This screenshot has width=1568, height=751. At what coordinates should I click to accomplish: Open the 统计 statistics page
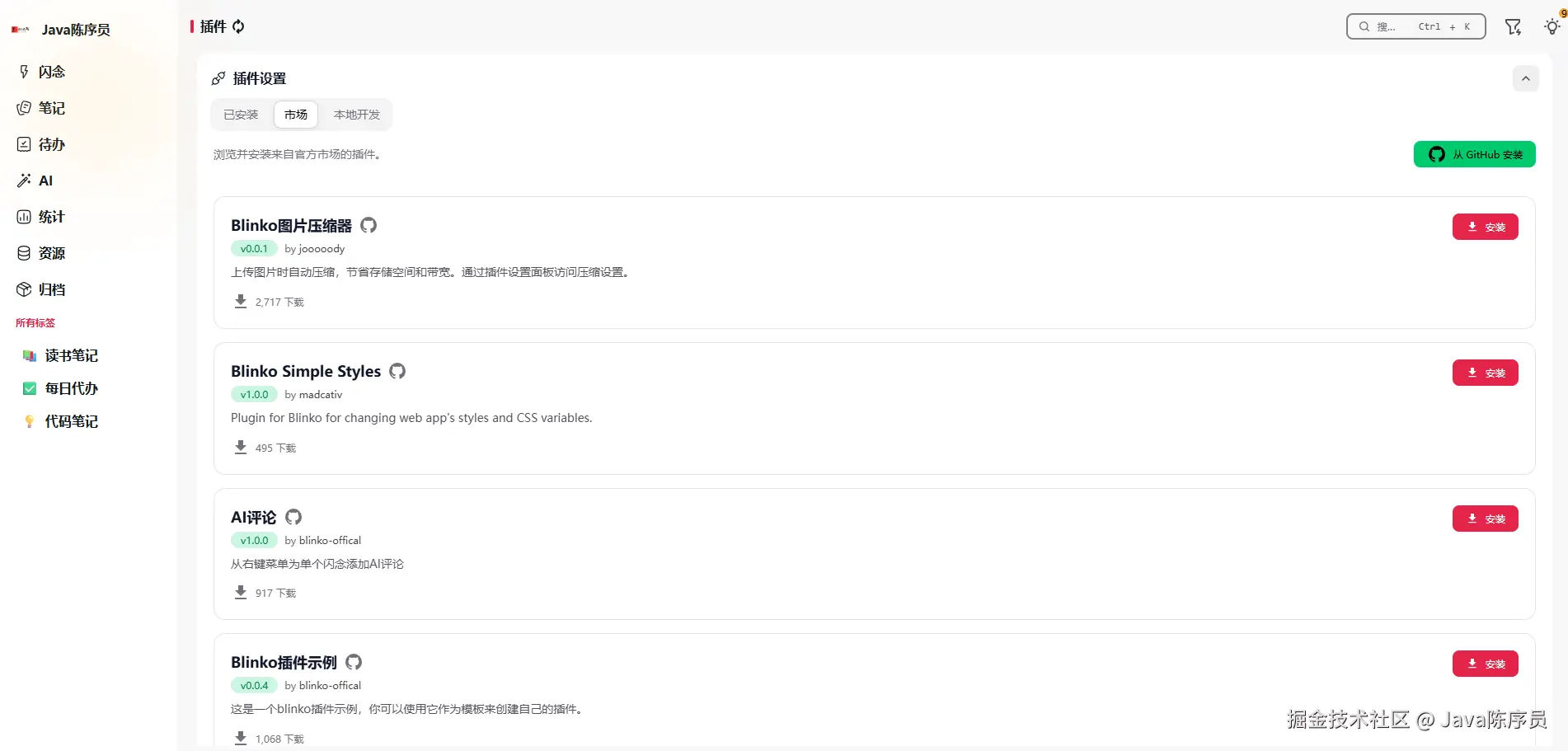point(41,217)
